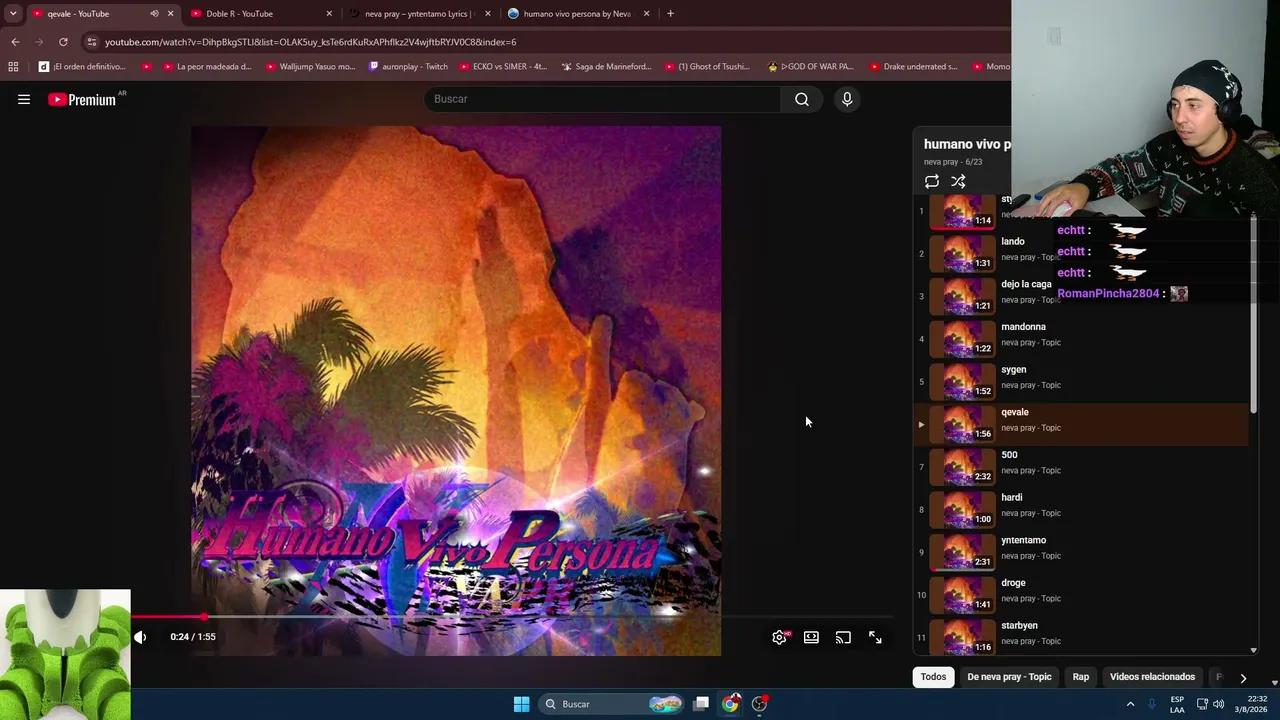
Task: Reload the current page
Action: pyautogui.click(x=63, y=42)
